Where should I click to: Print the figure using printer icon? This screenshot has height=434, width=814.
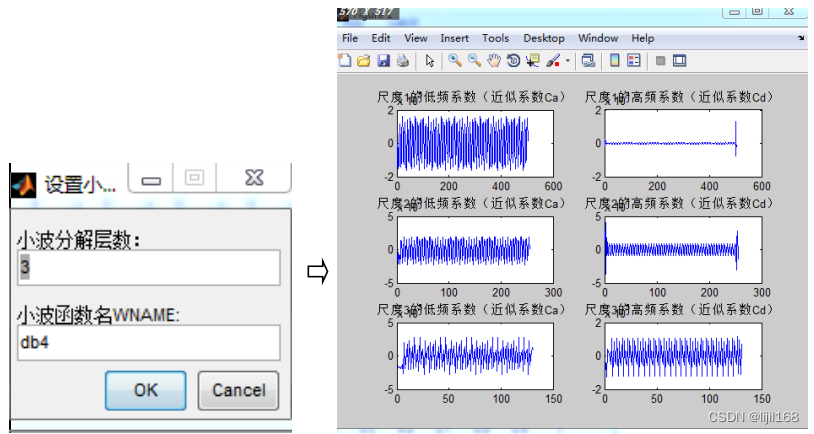pyautogui.click(x=403, y=61)
